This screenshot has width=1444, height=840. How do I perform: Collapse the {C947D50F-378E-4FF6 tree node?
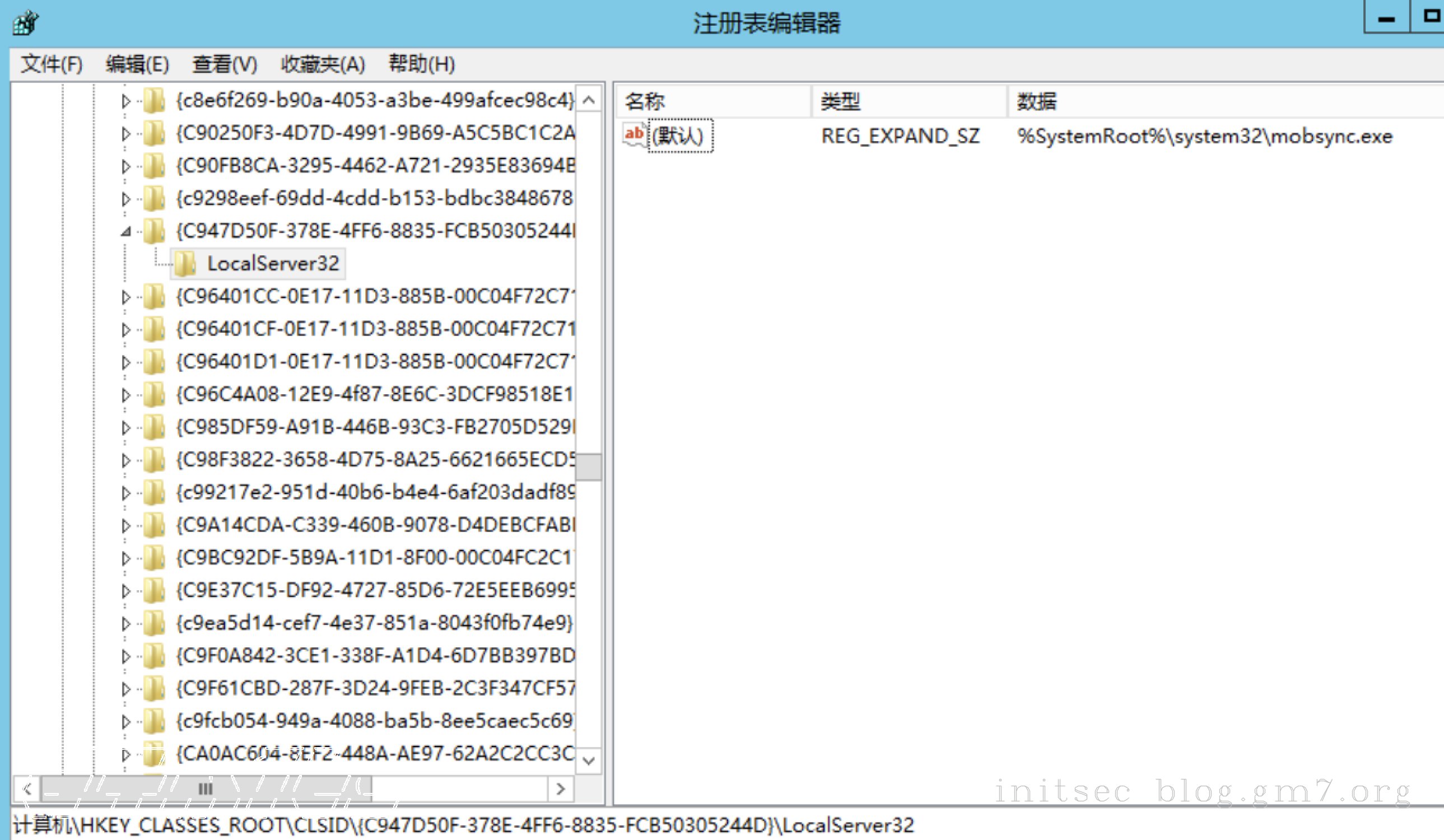tap(126, 231)
